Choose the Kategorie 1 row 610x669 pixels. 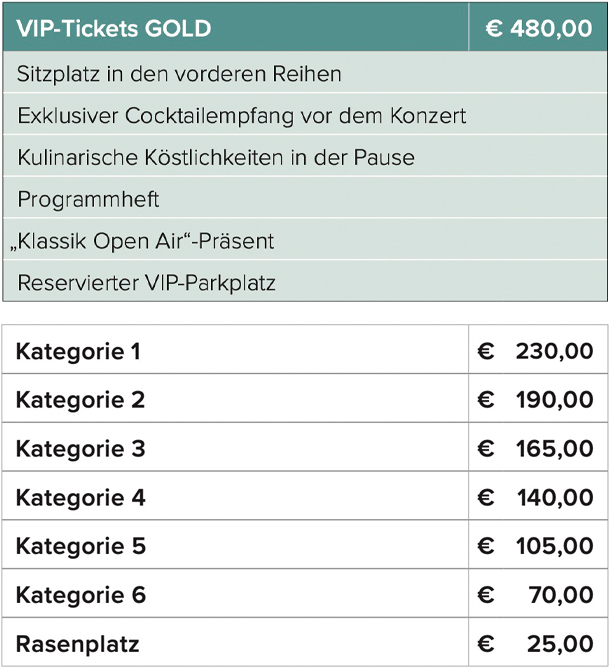pyautogui.click(x=305, y=350)
